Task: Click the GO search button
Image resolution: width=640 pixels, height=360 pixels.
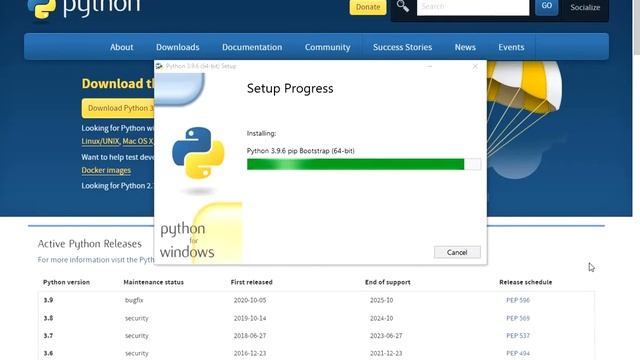Action: coord(547,7)
